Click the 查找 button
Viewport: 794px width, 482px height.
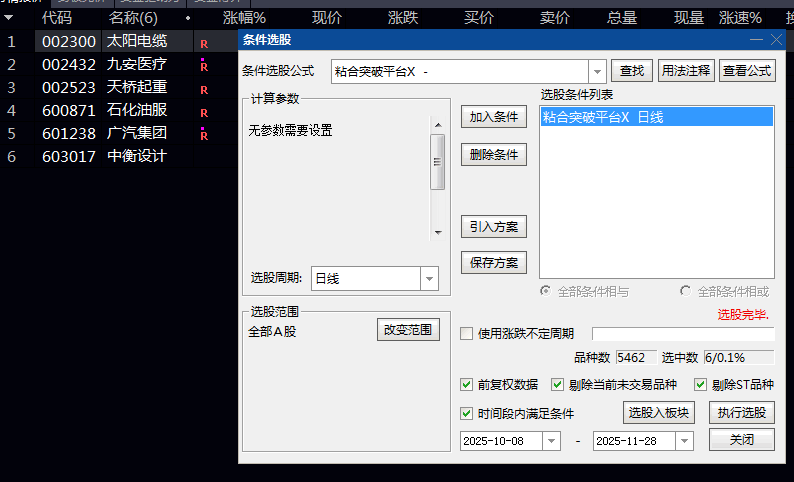pyautogui.click(x=632, y=71)
